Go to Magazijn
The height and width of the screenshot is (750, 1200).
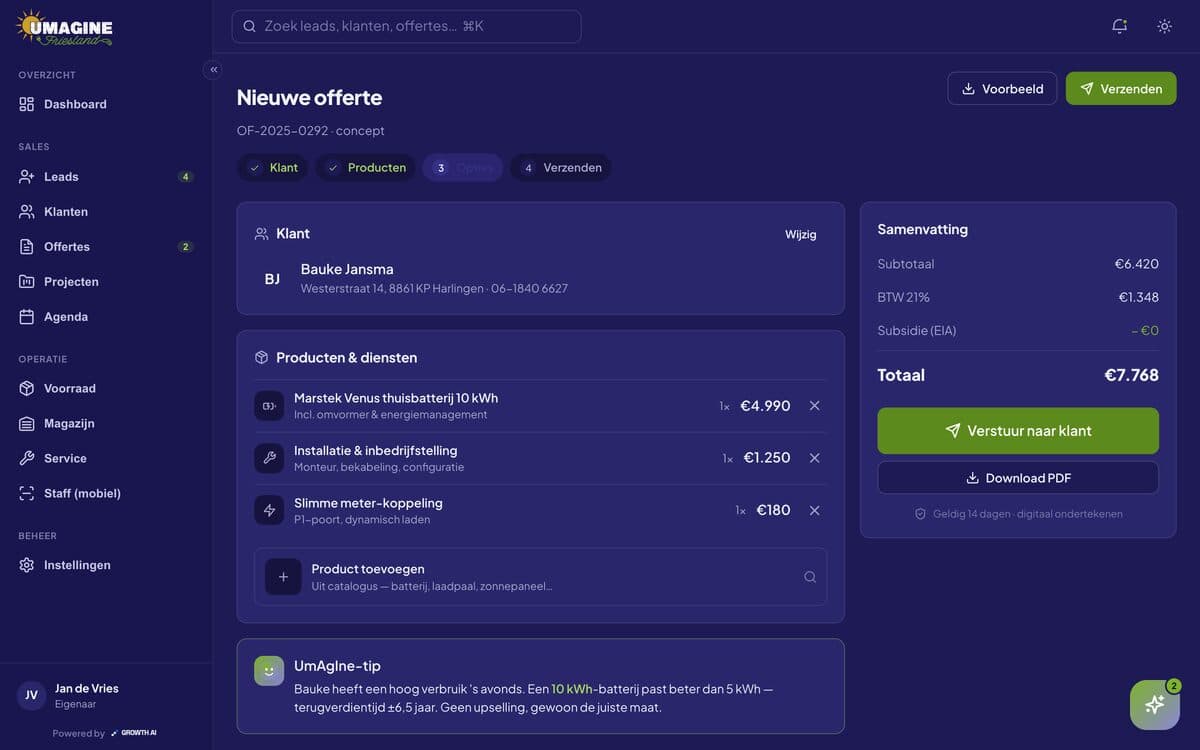click(106, 423)
